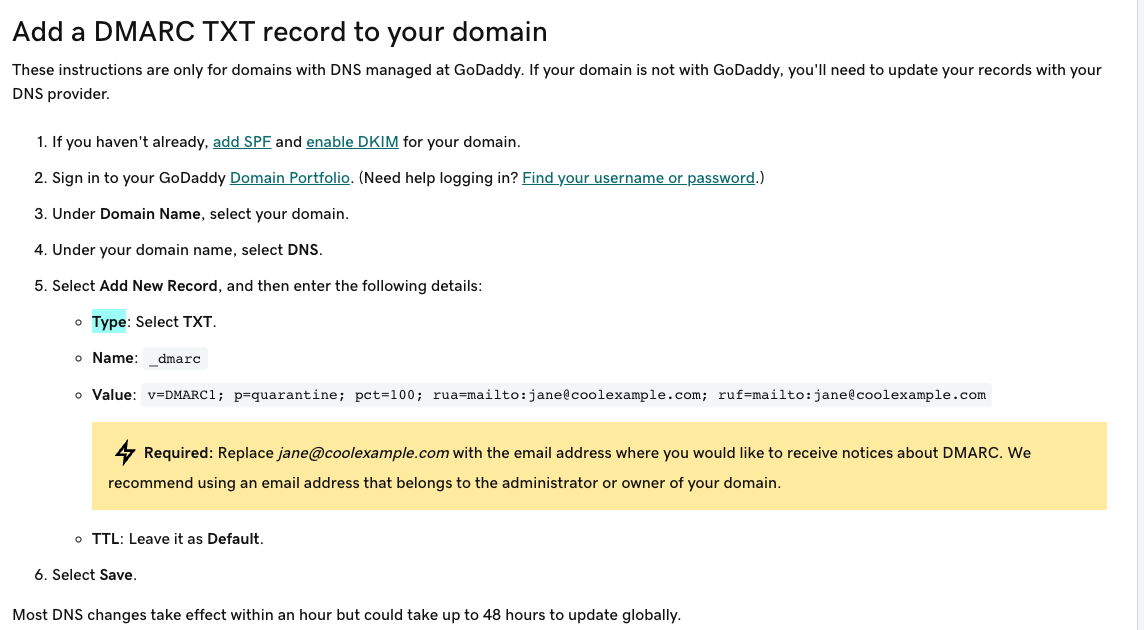The image size is (1144, 630).
Task: Click the v=DMARC1 value code block
Action: 566,395
